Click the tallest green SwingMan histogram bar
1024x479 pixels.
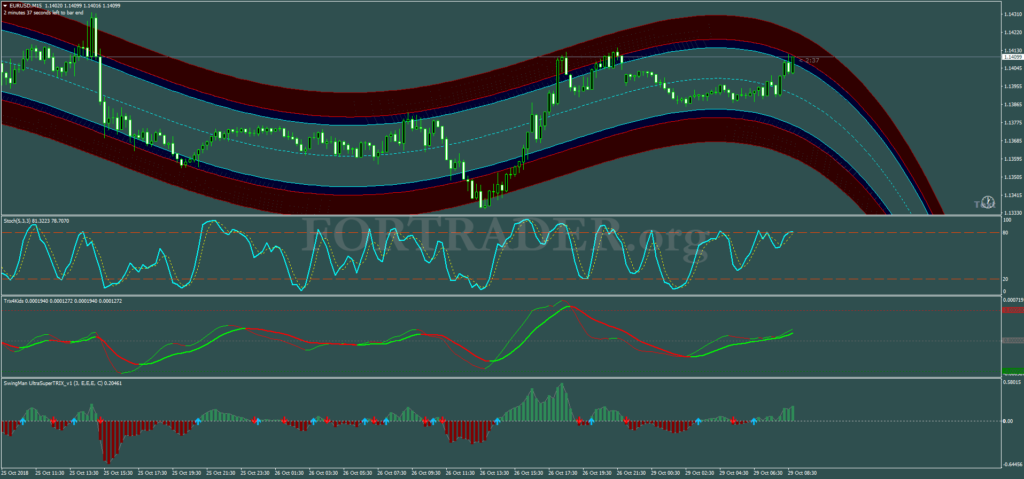562,401
